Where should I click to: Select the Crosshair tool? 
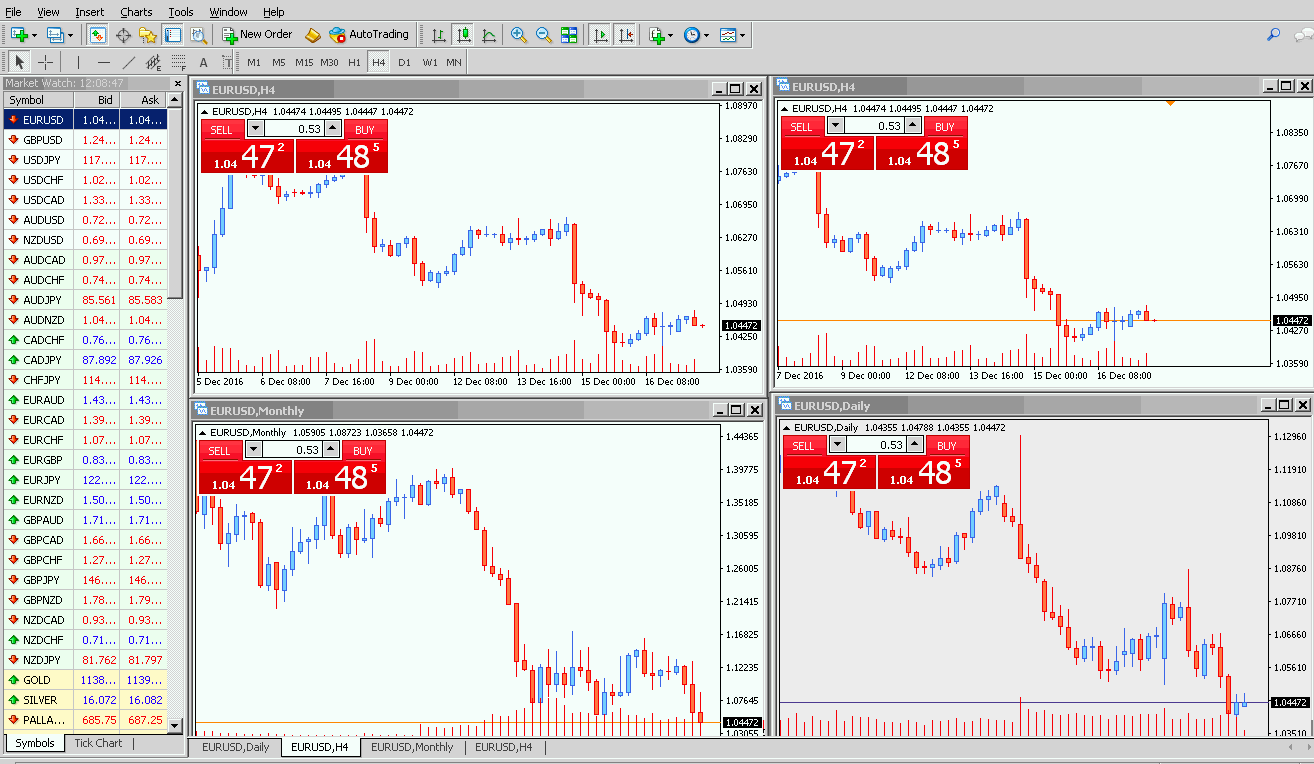[x=45, y=61]
